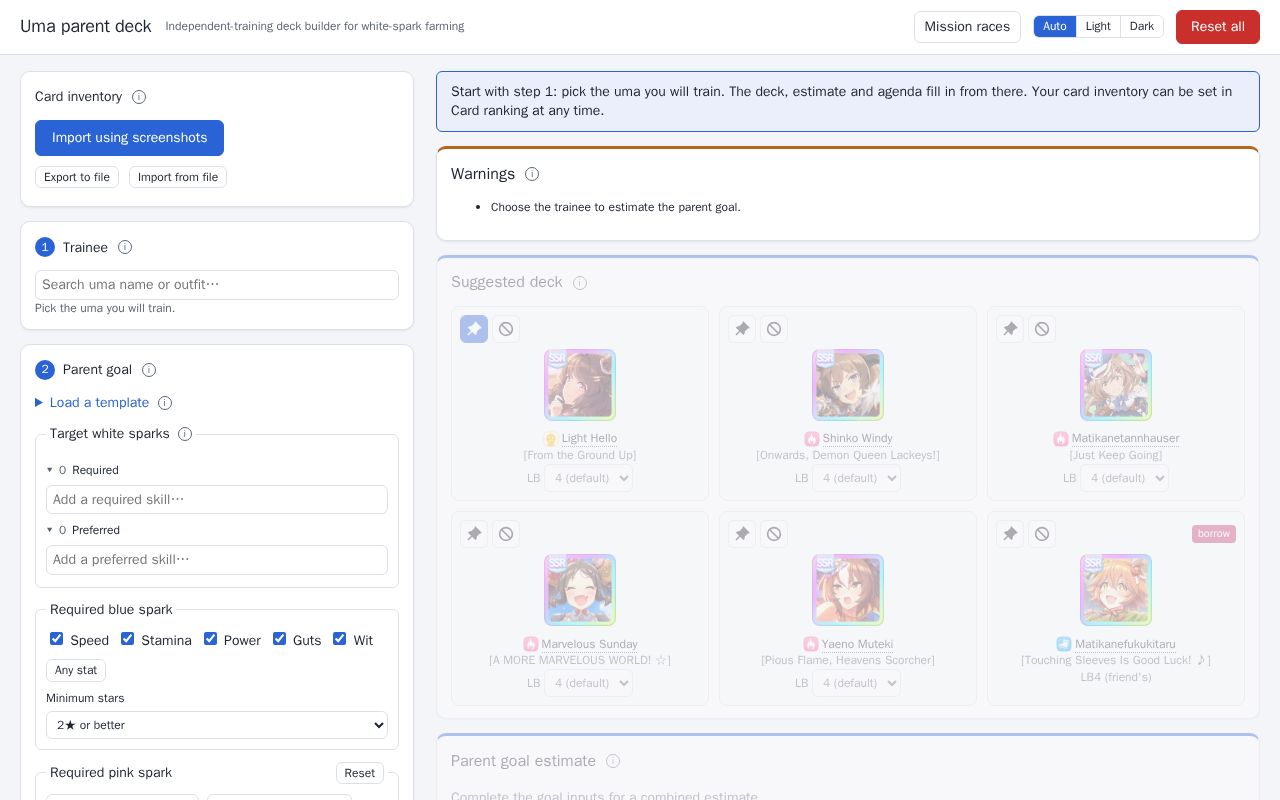Click the Suggested deck info icon
The width and height of the screenshot is (1280, 800).
click(x=580, y=283)
